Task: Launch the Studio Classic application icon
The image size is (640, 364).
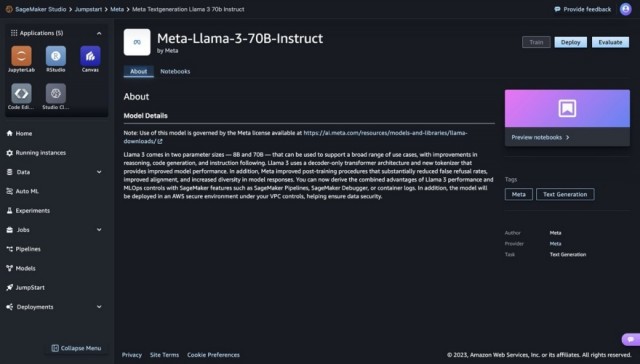Action: coord(56,93)
